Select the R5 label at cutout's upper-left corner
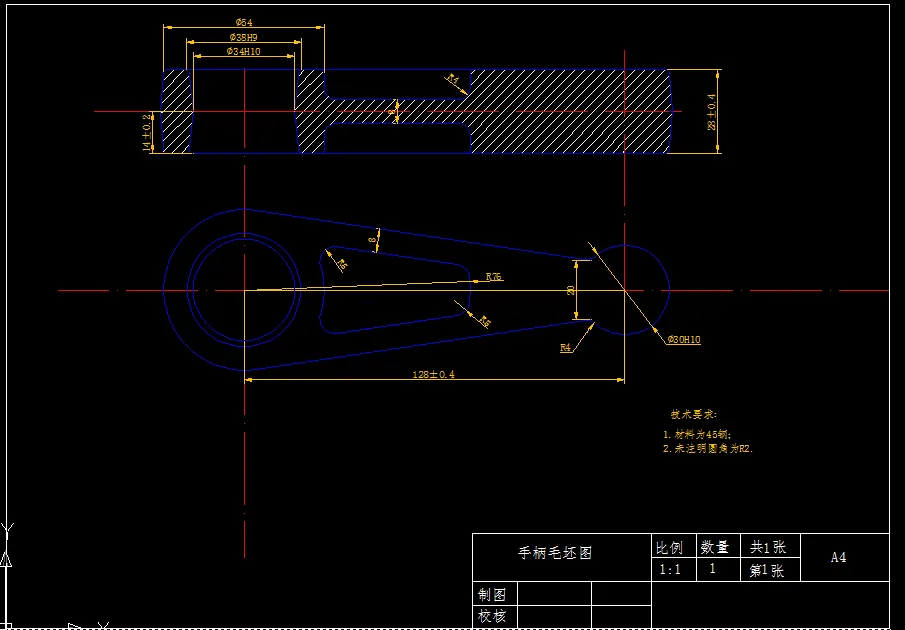Screen dimensions: 905x630 tap(342, 265)
